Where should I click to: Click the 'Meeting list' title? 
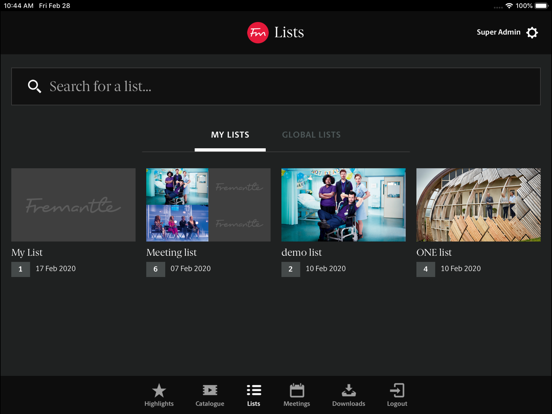tap(171, 253)
